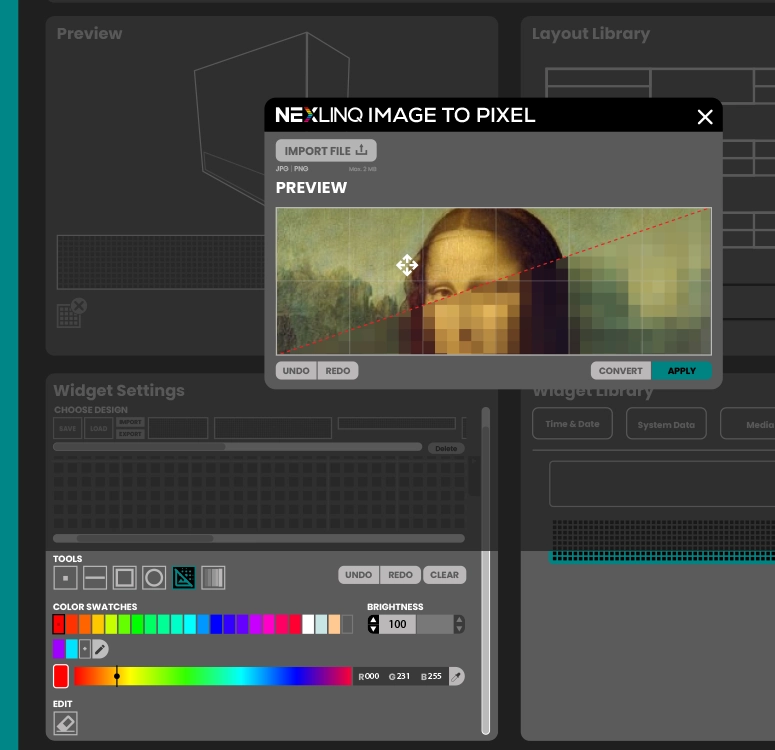The width and height of the screenshot is (775, 750).
Task: Click the CONVERT button
Action: [x=621, y=371]
